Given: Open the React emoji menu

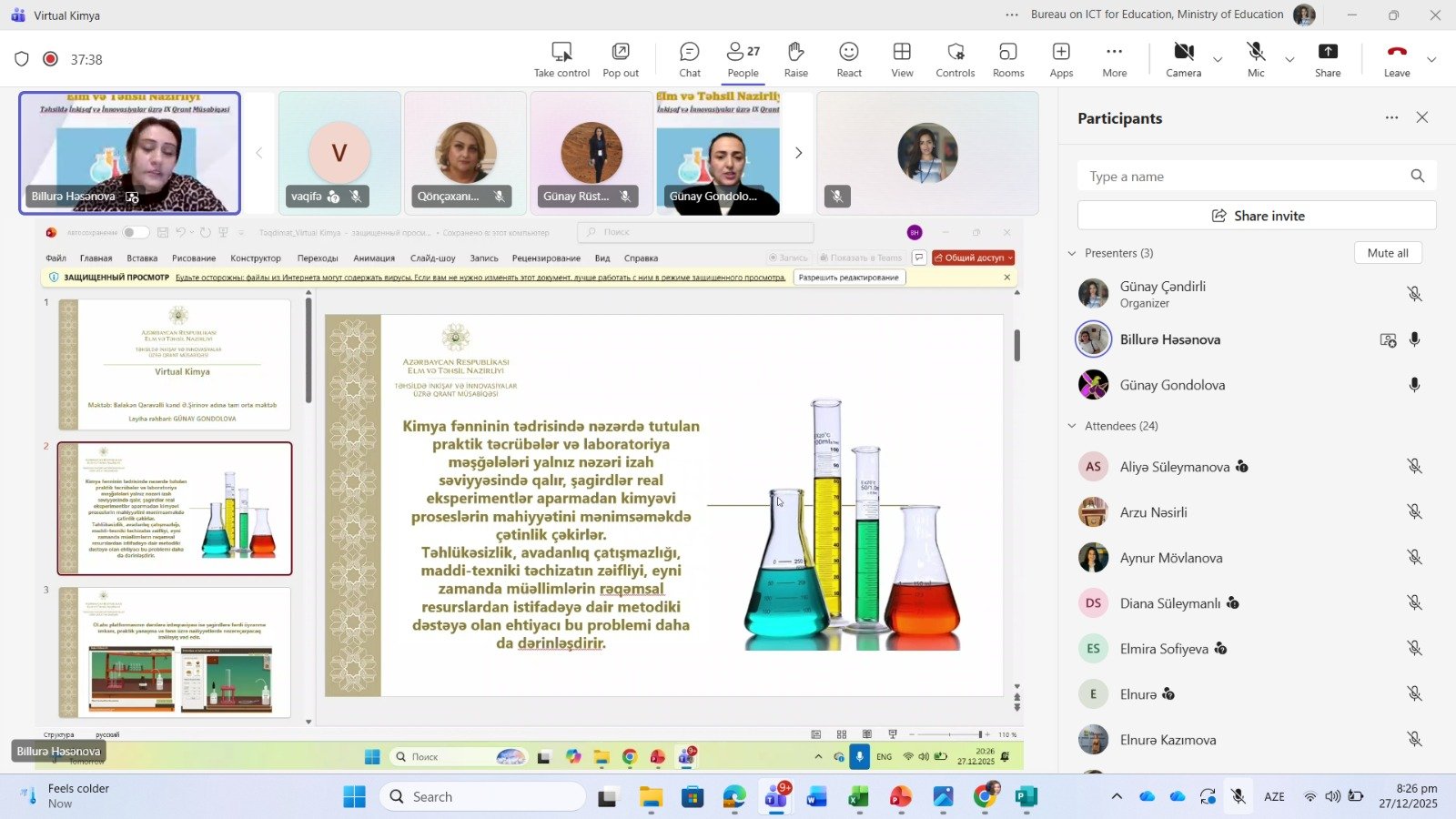Looking at the screenshot, I should [848, 59].
